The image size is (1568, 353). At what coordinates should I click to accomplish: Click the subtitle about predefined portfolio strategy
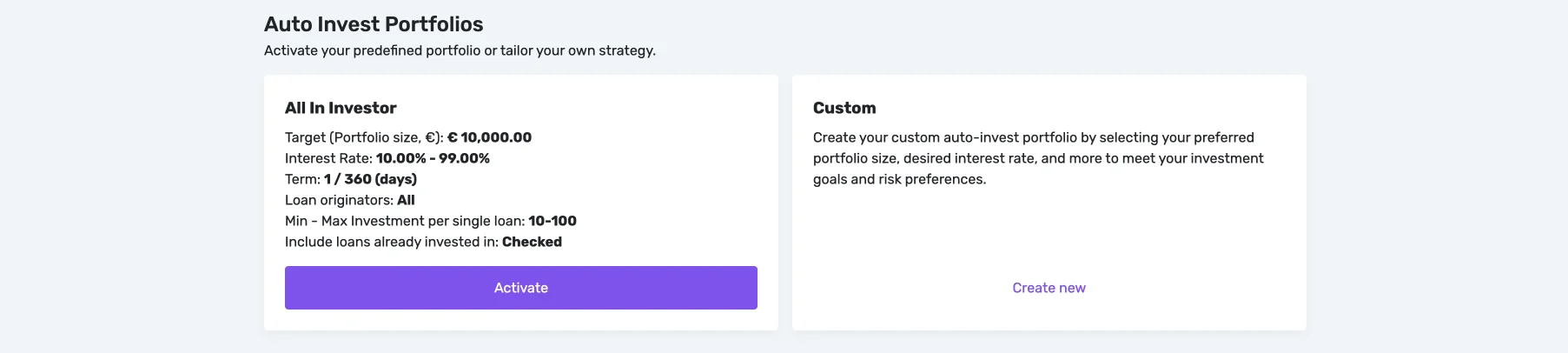[460, 50]
